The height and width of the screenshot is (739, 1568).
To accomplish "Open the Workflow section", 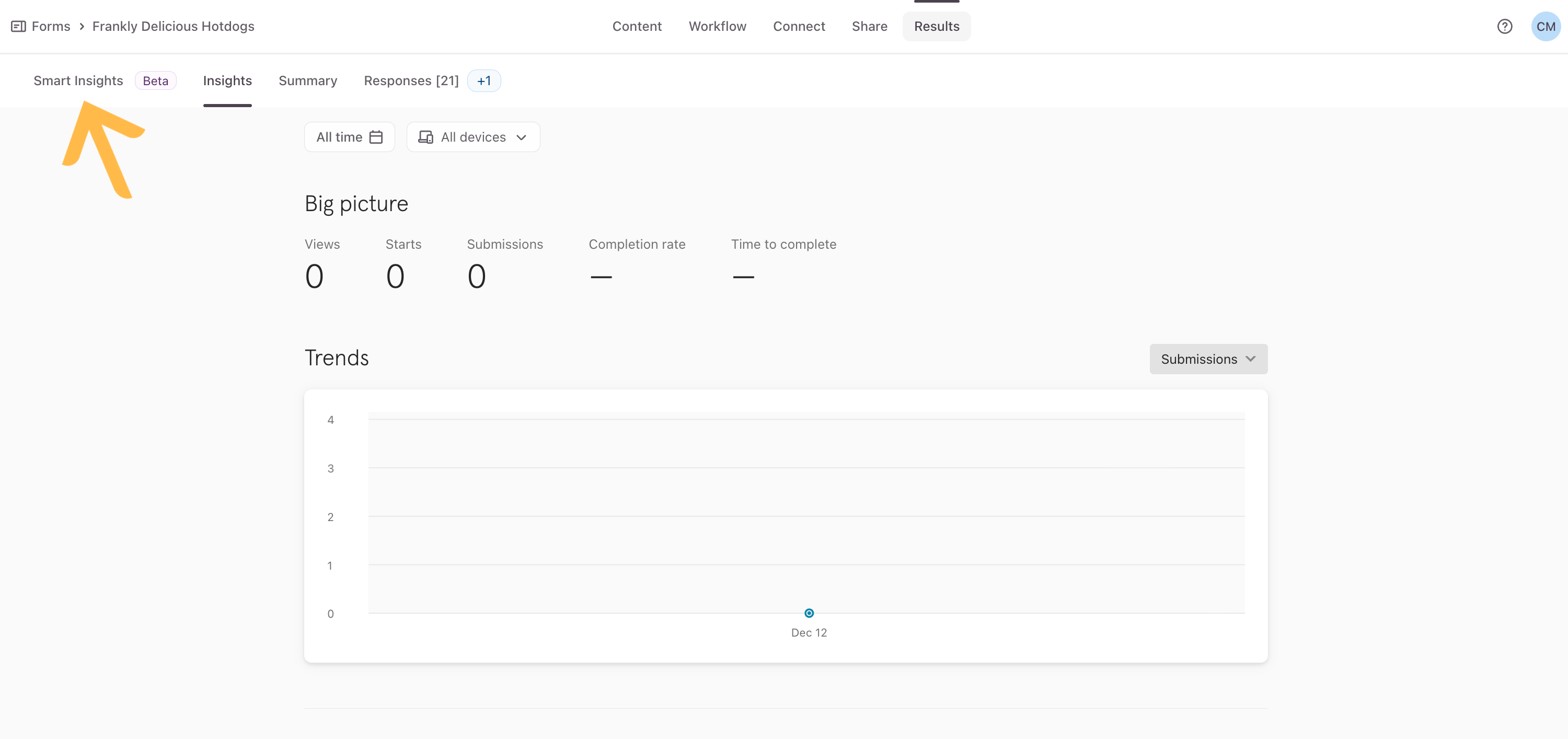I will (x=717, y=26).
